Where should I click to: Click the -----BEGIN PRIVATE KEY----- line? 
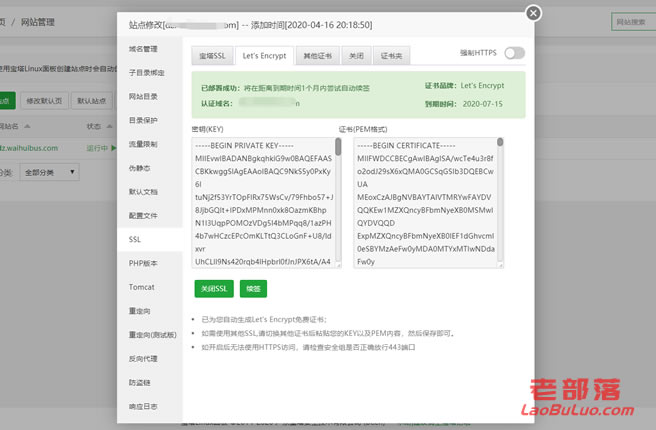[x=244, y=146]
